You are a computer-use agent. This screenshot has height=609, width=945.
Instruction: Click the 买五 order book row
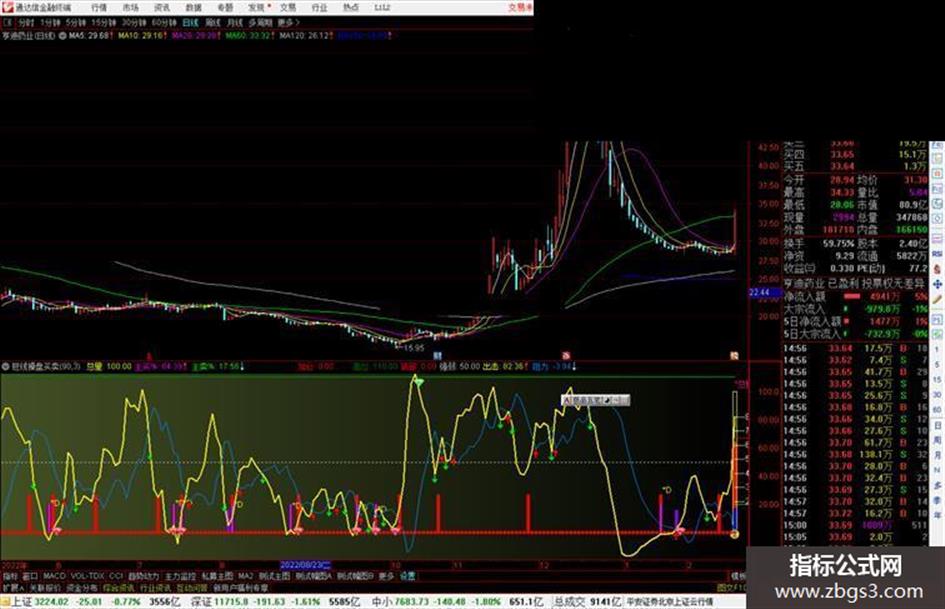(x=855, y=166)
